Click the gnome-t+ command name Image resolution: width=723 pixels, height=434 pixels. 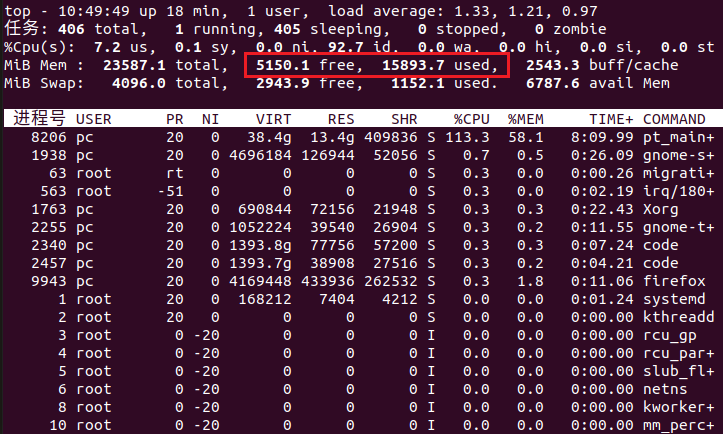tap(679, 227)
